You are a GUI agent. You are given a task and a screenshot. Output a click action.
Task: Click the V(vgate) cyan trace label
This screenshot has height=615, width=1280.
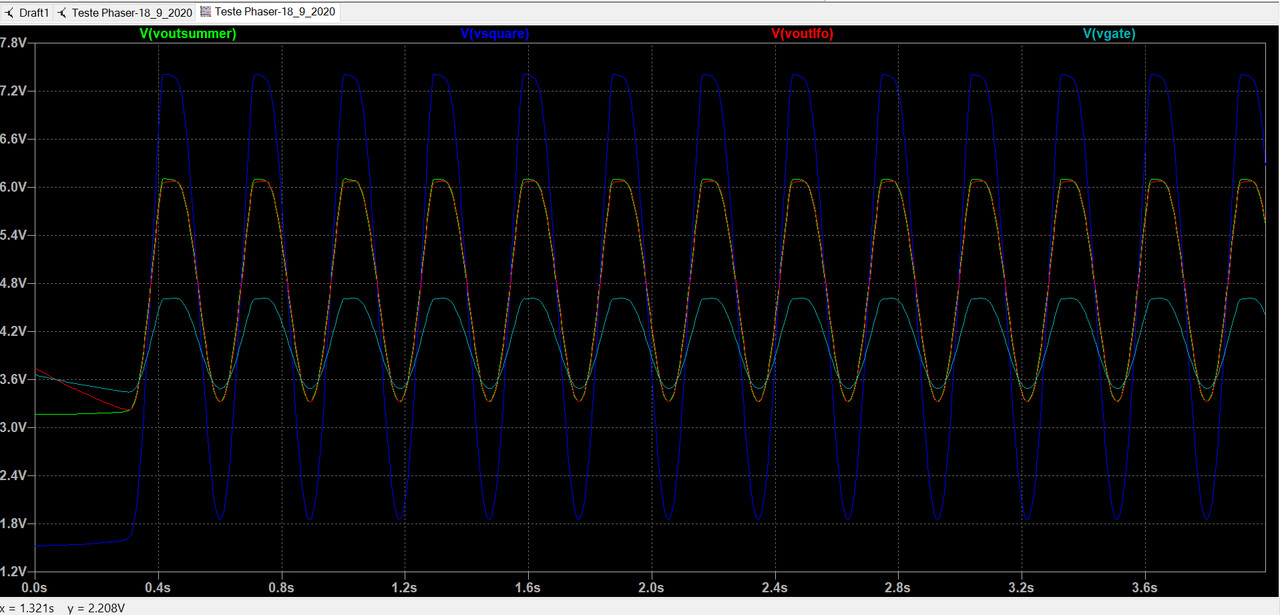coord(1109,34)
